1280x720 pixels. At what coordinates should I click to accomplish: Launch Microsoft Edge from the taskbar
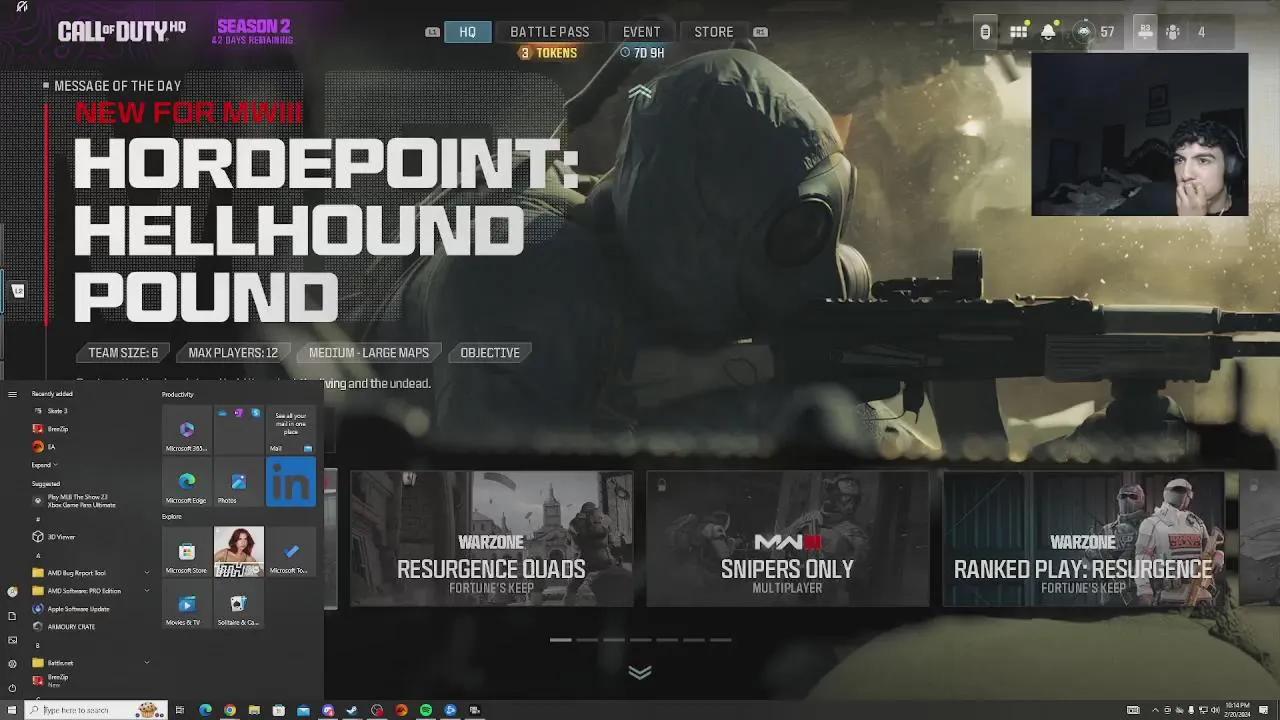pyautogui.click(x=205, y=710)
